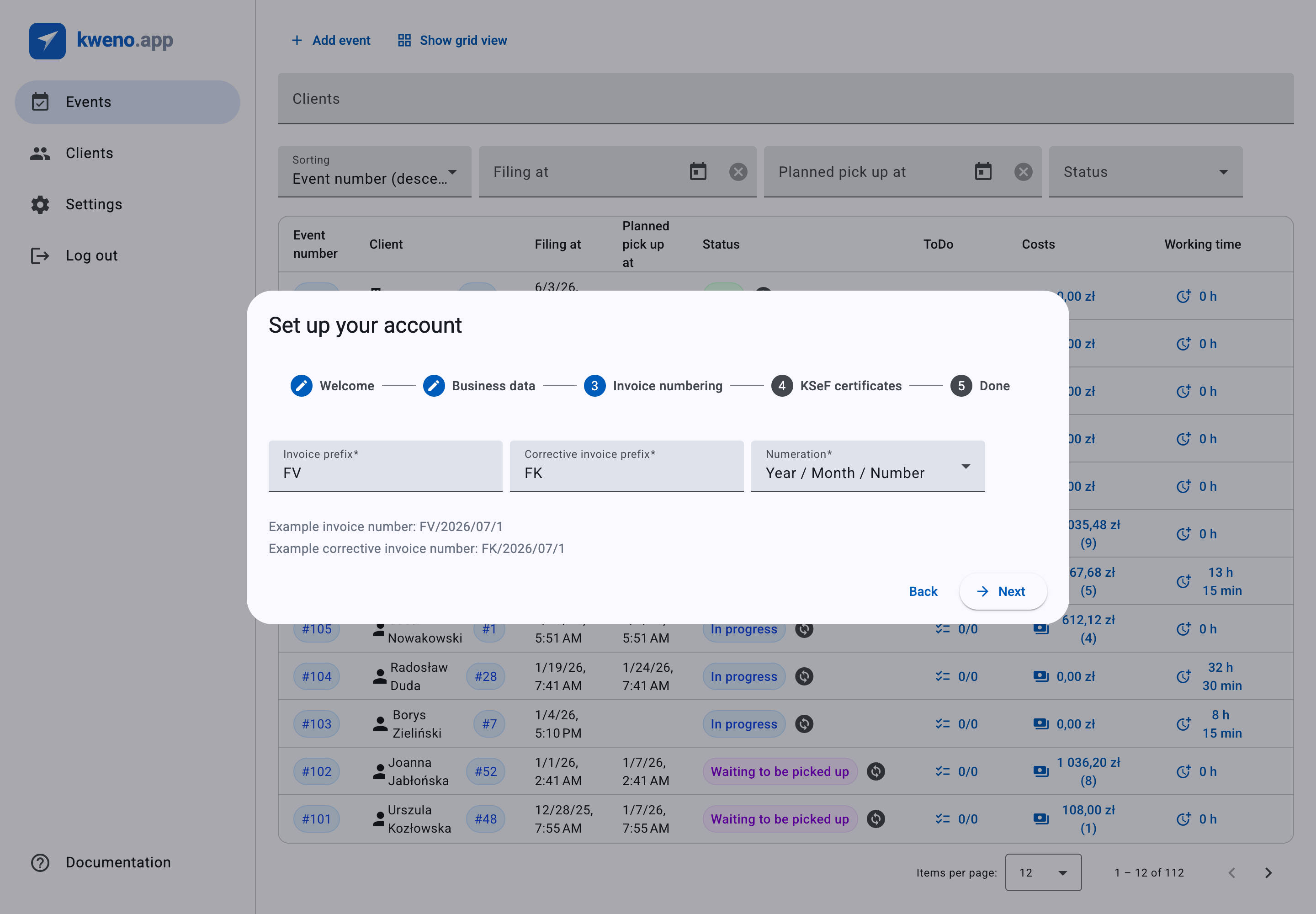Switch to Show grid view
The width and height of the screenshot is (1316, 914).
pyautogui.click(x=452, y=40)
